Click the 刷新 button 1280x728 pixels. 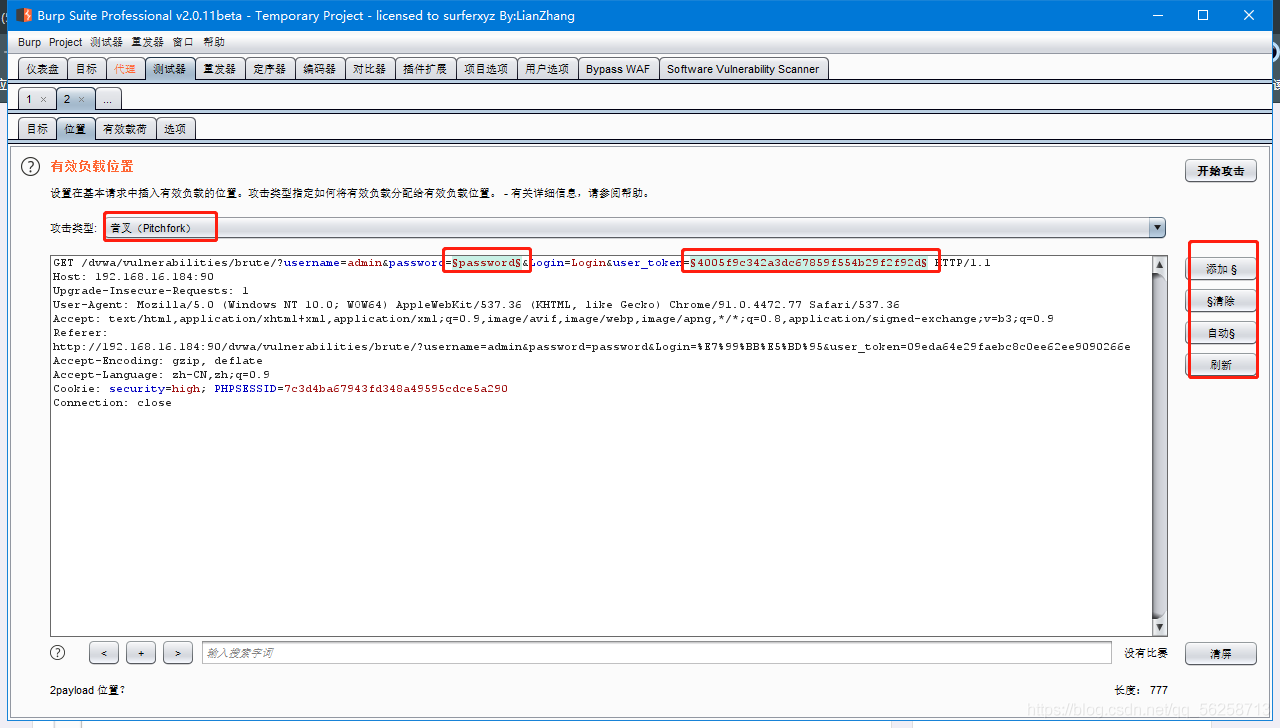(1221, 365)
